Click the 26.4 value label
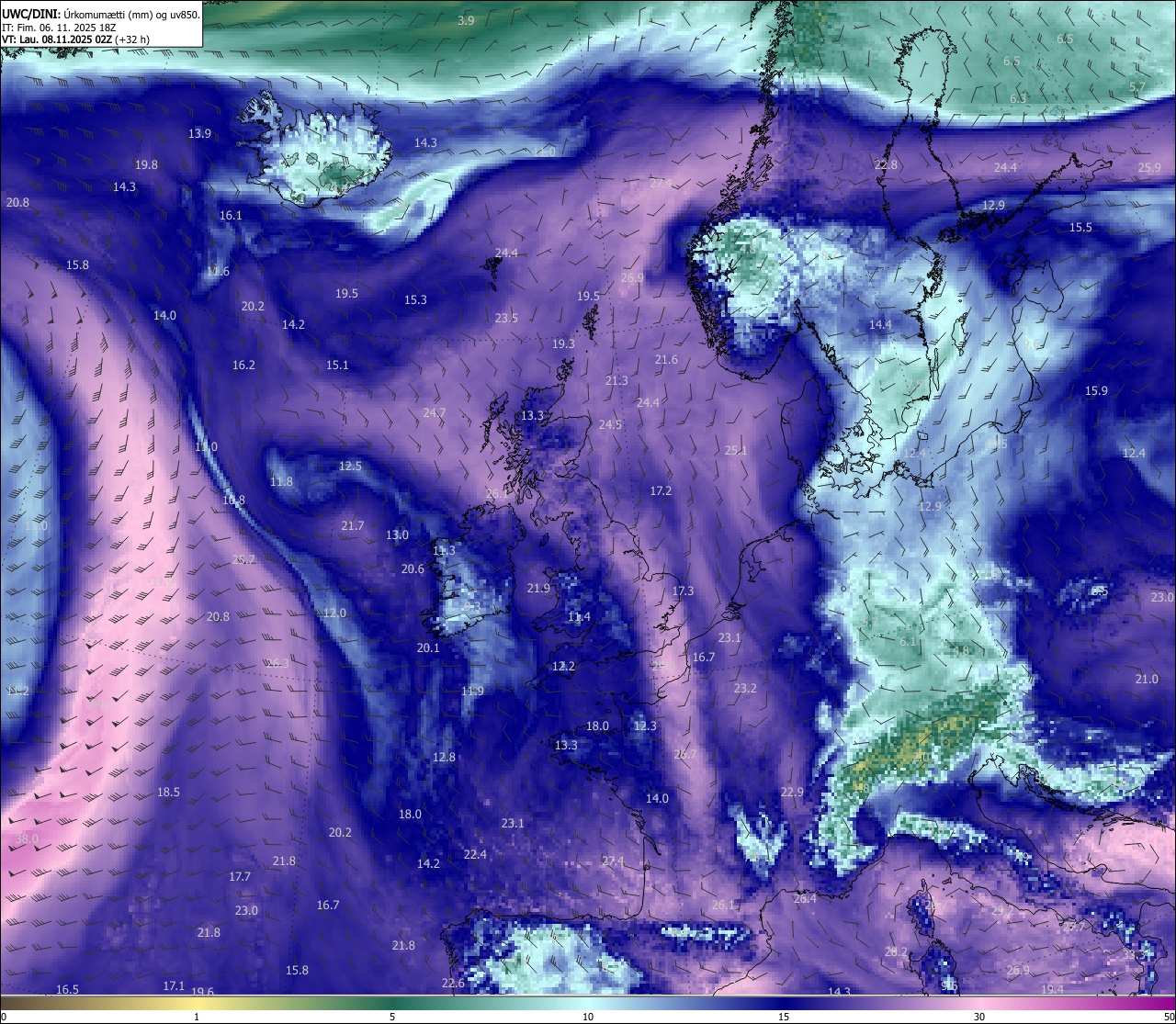The width and height of the screenshot is (1176, 1024). tap(804, 898)
